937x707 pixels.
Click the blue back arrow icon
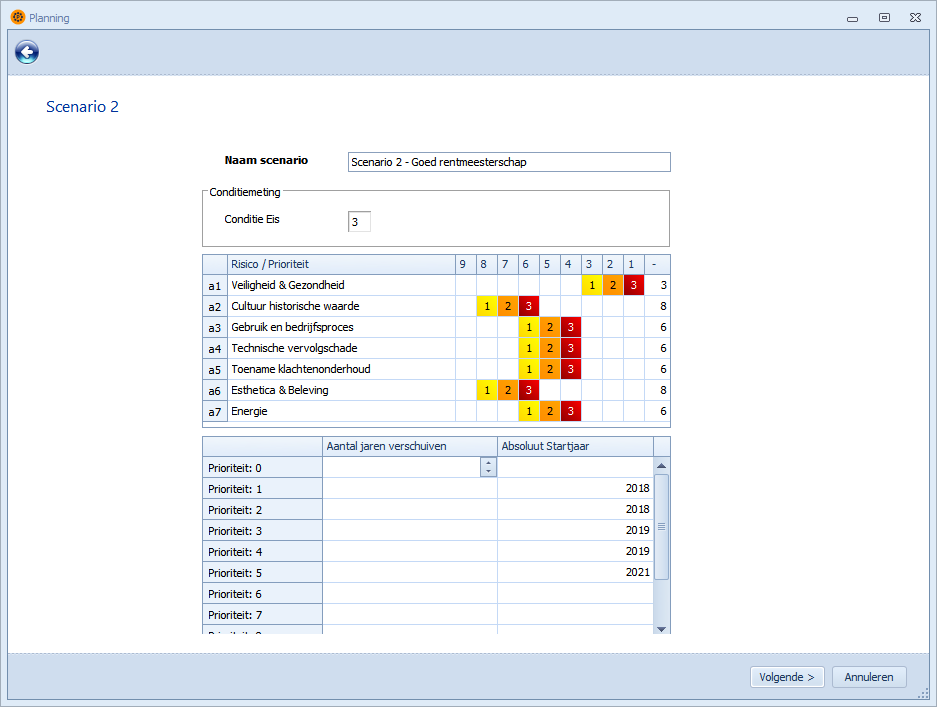pyautogui.click(x=27, y=53)
